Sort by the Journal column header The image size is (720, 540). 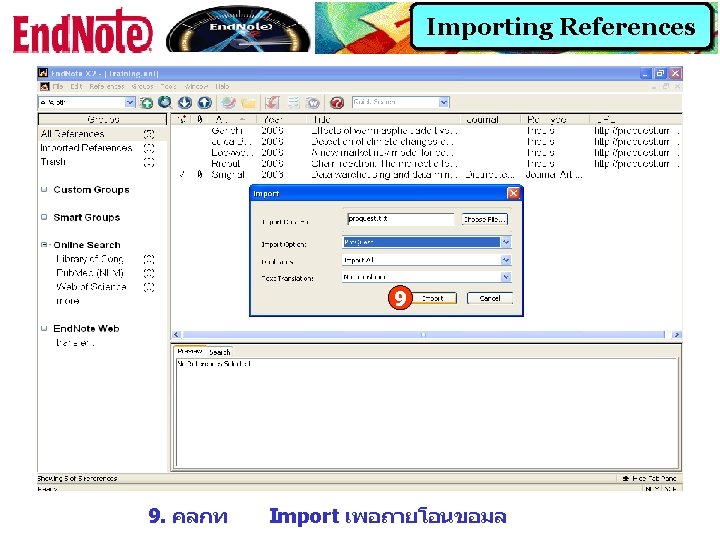point(491,119)
